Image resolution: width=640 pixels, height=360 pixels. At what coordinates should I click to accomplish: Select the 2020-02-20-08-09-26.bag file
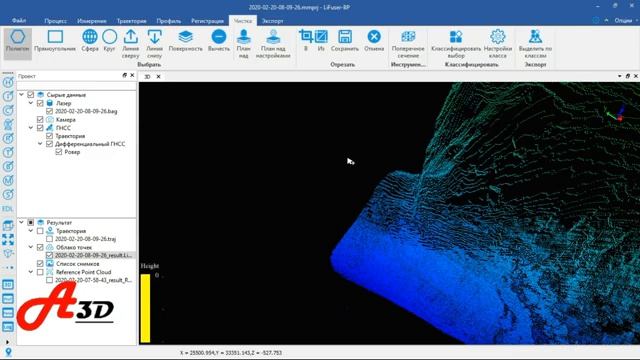(86, 111)
